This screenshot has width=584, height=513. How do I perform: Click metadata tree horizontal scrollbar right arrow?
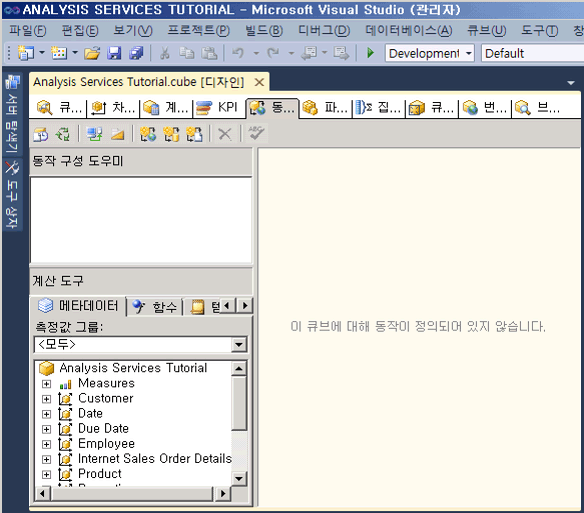tap(223, 494)
